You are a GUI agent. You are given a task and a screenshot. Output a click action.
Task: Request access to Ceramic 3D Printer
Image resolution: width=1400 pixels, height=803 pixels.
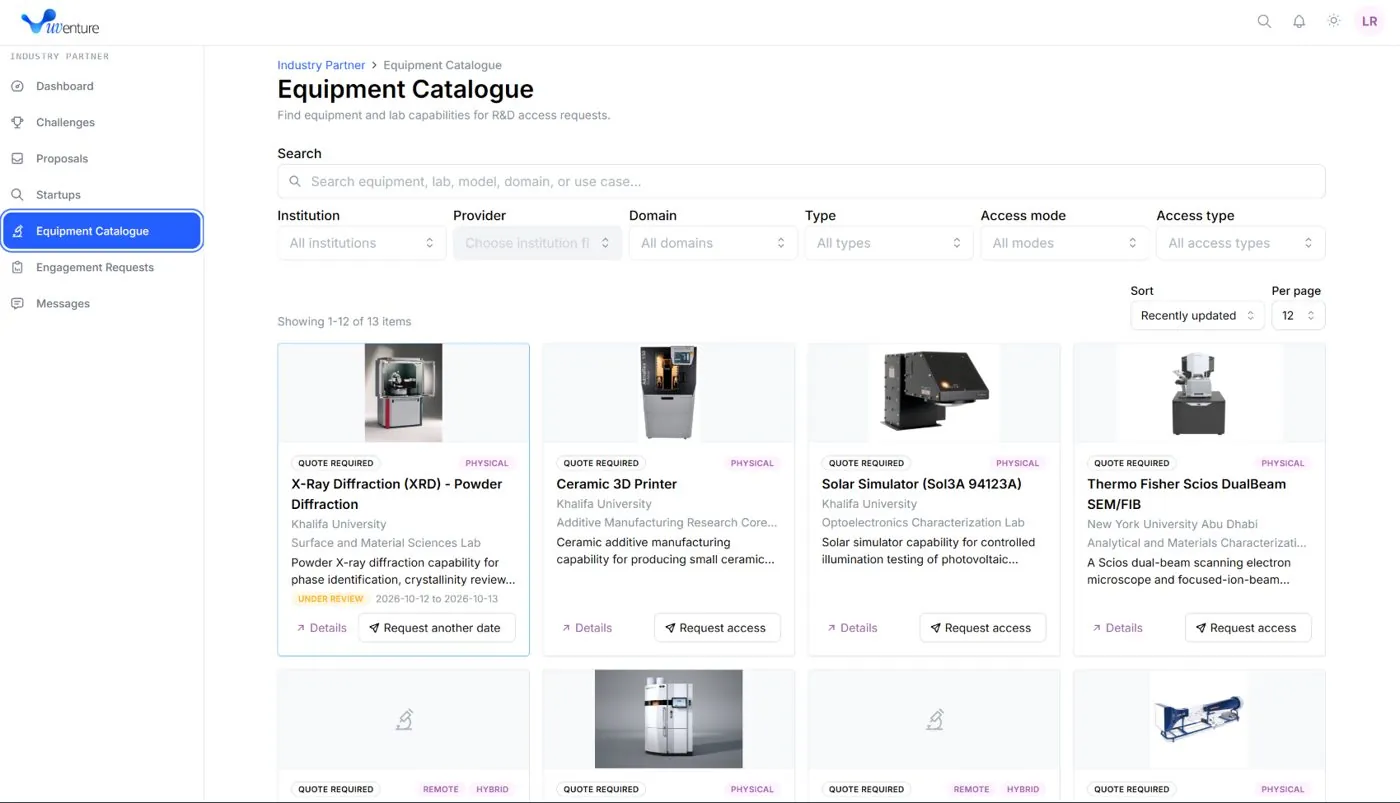pos(717,628)
